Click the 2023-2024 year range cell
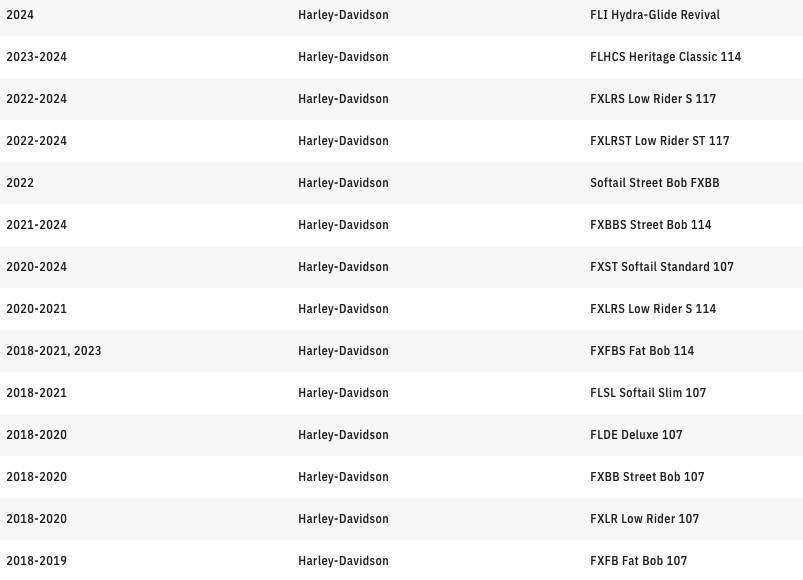Image resolution: width=803 pixels, height=580 pixels. click(36, 57)
